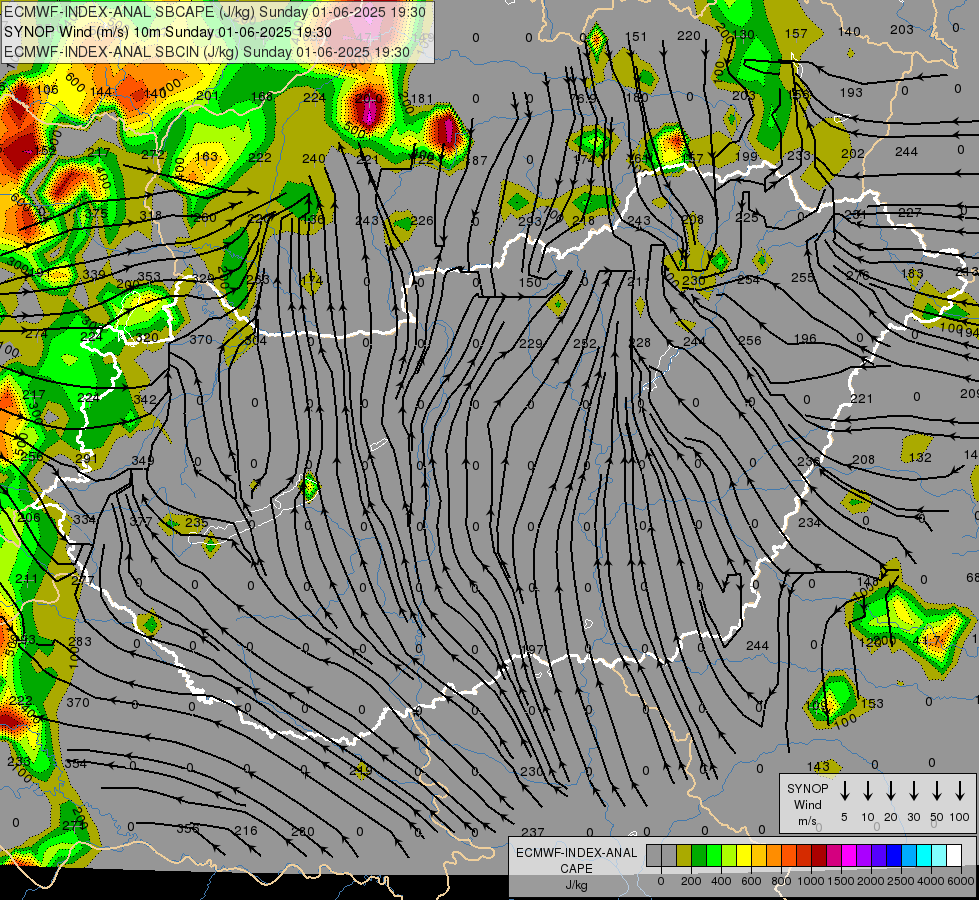Click the 'SYNOP Wind m/s' legend label

(807, 804)
